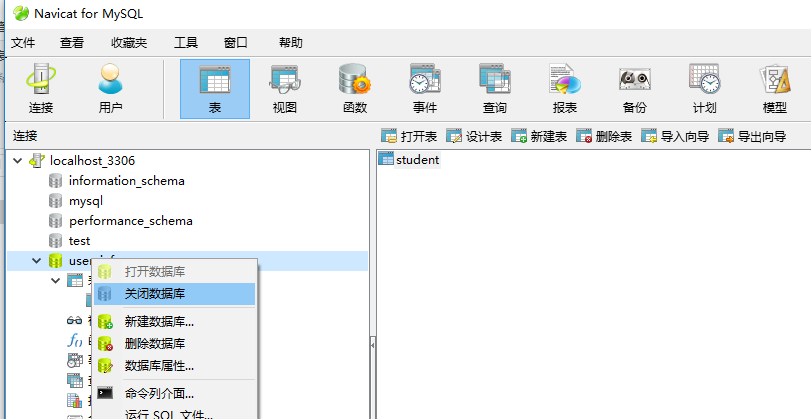
Task: Click the performance_schema database icon
Action: (x=55, y=221)
